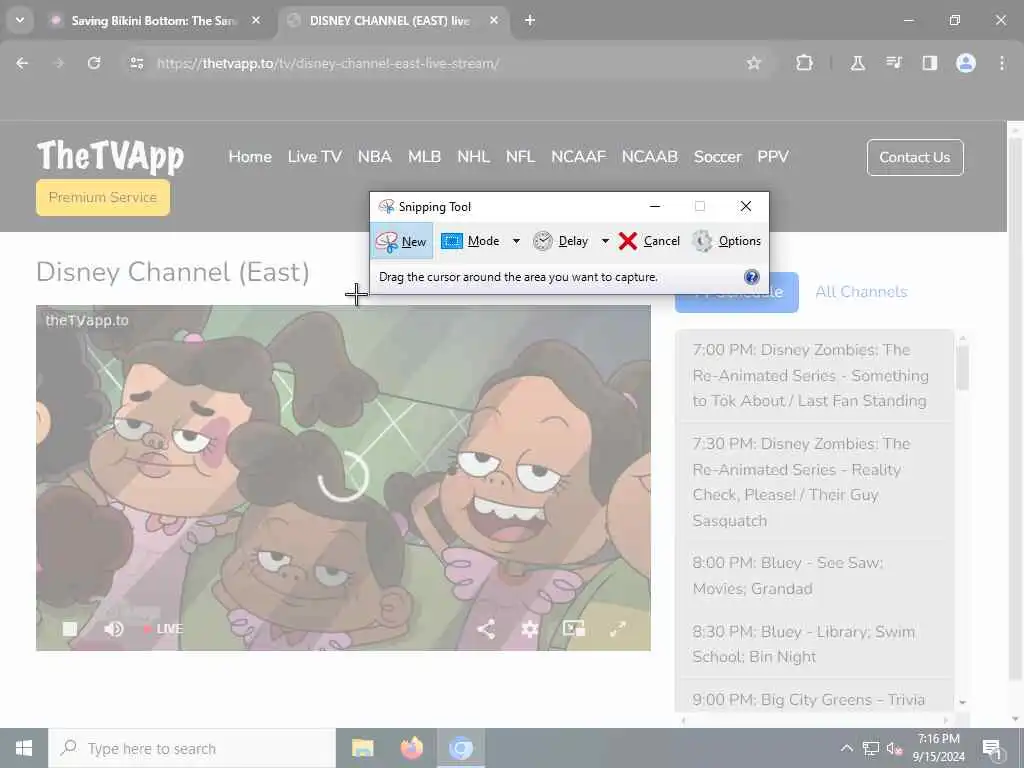
Task: Click the address bar URL
Action: pyautogui.click(x=328, y=63)
